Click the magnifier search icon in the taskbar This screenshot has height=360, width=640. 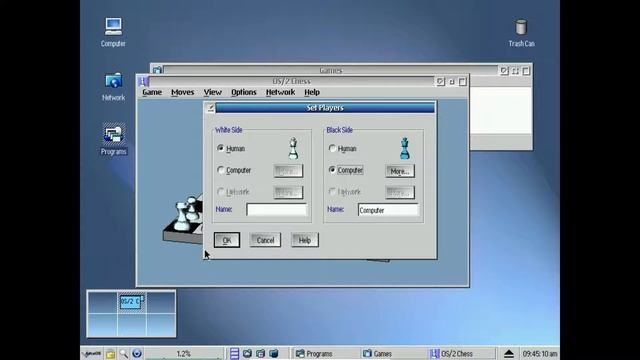pos(124,353)
